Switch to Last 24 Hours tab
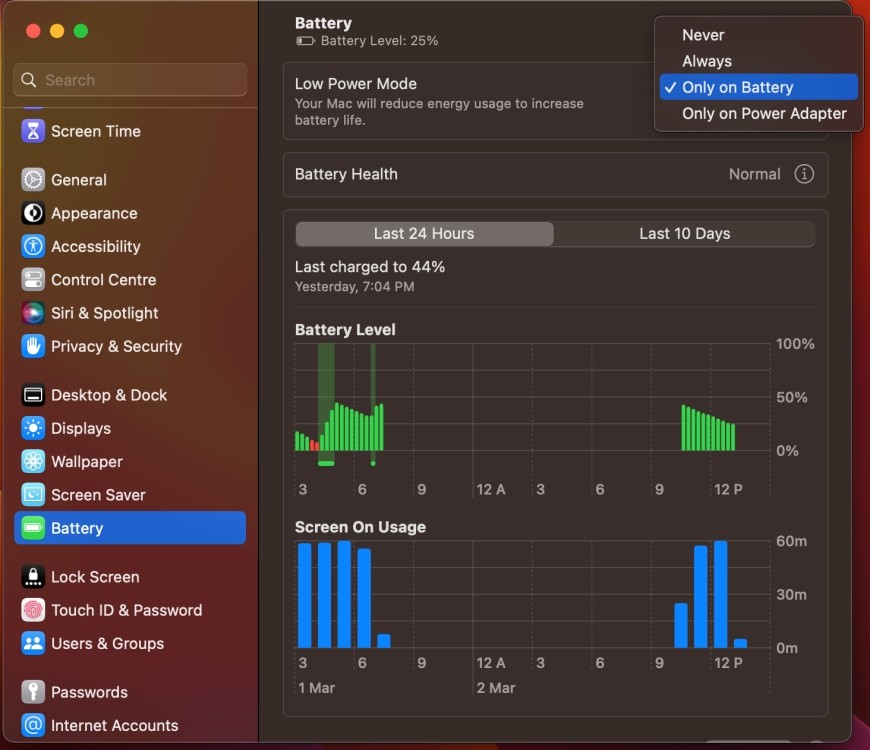The image size is (870, 750). (x=424, y=234)
